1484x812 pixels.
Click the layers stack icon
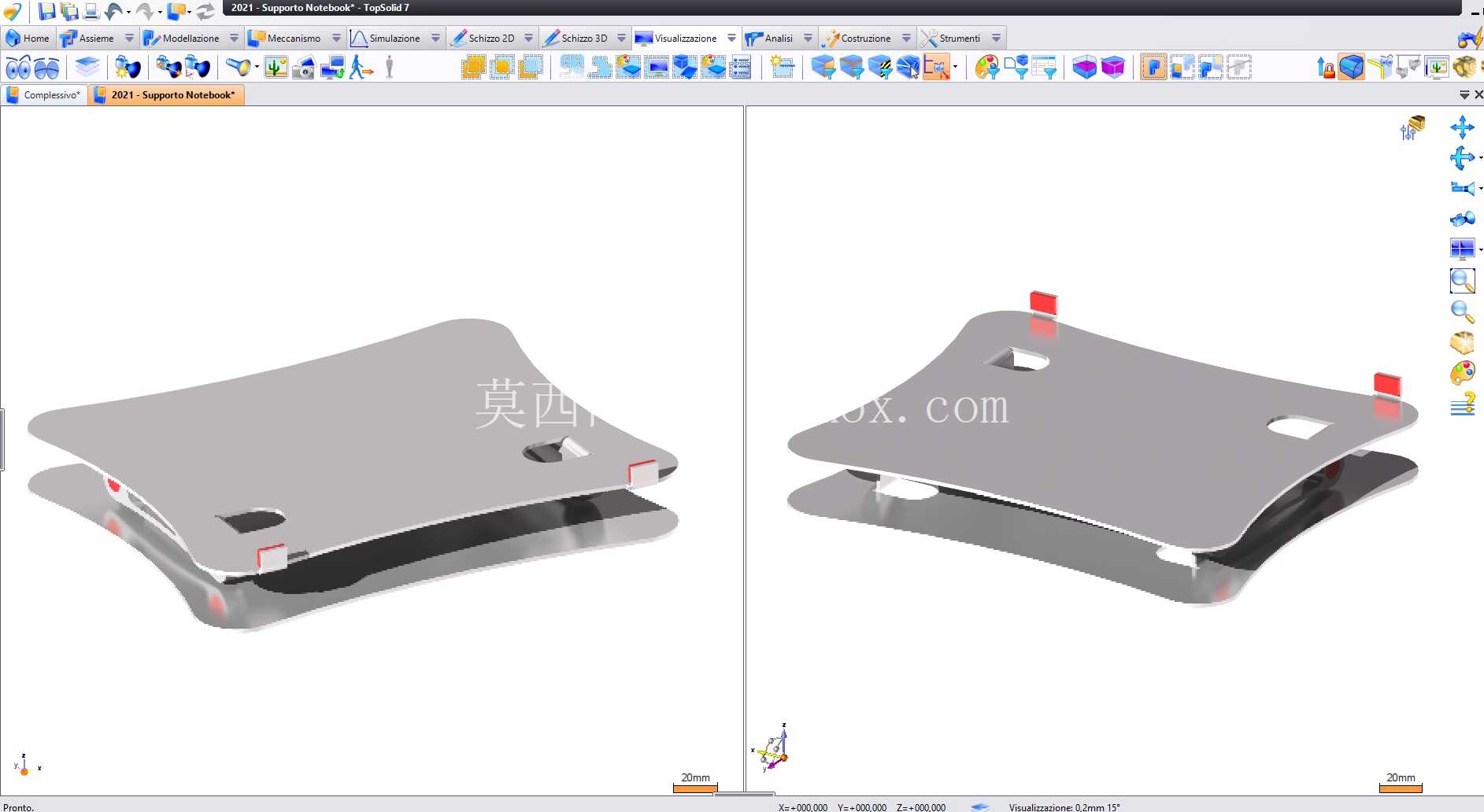click(87, 68)
